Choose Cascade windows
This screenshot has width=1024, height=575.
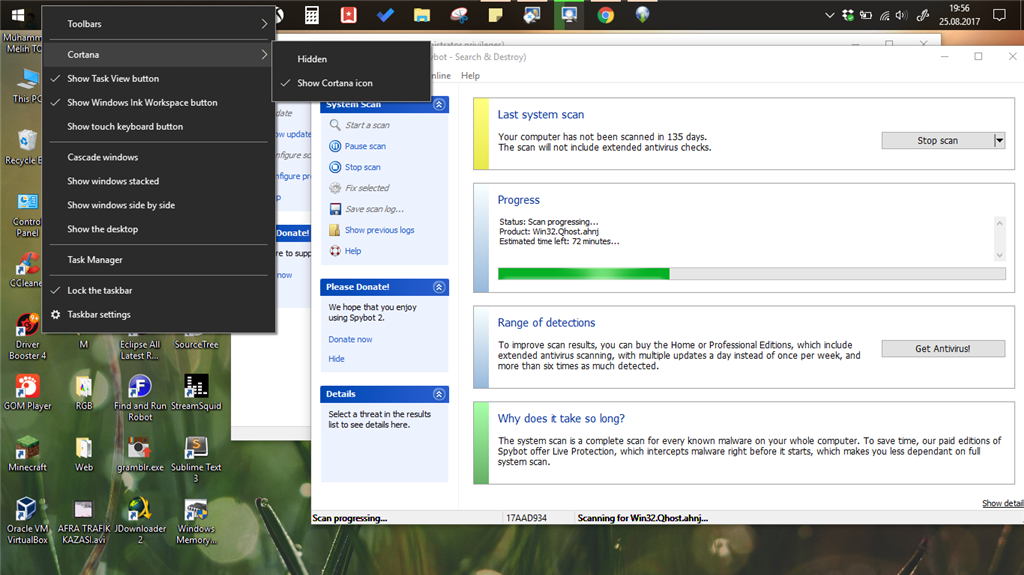point(159,157)
